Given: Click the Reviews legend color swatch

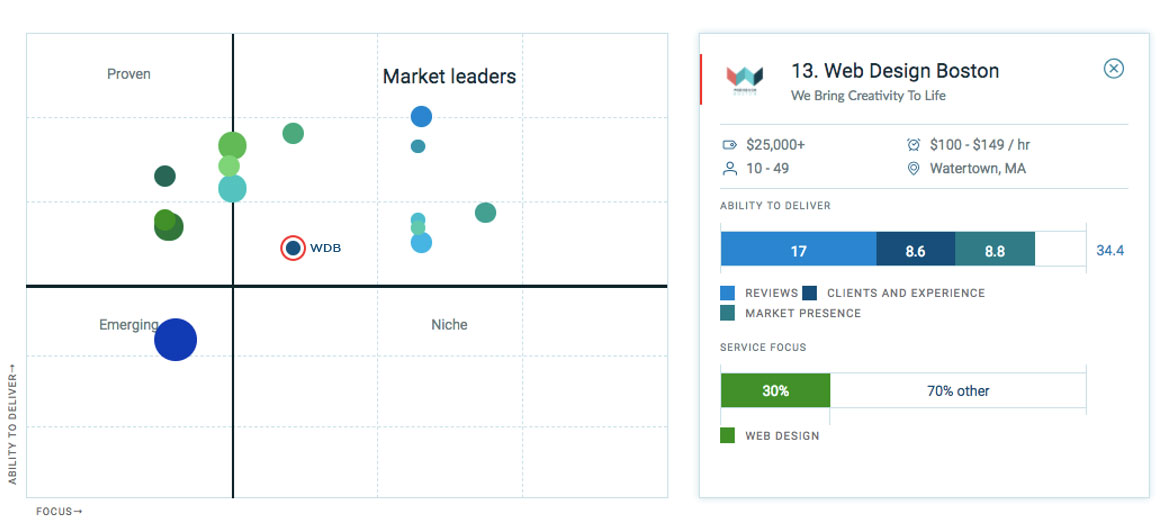Looking at the screenshot, I should (x=727, y=292).
